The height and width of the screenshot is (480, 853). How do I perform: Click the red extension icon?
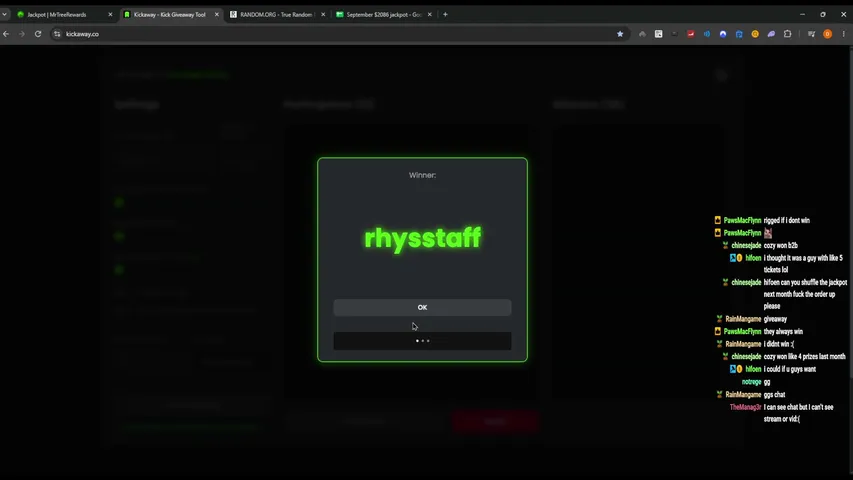tap(690, 34)
